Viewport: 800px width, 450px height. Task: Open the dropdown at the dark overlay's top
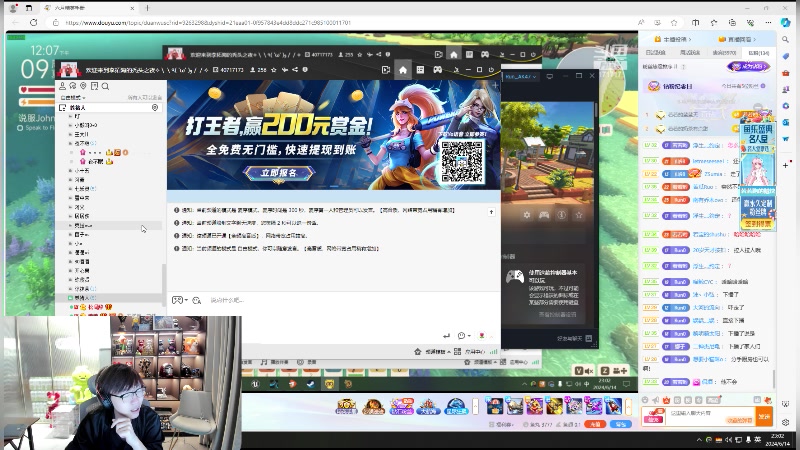[521, 77]
